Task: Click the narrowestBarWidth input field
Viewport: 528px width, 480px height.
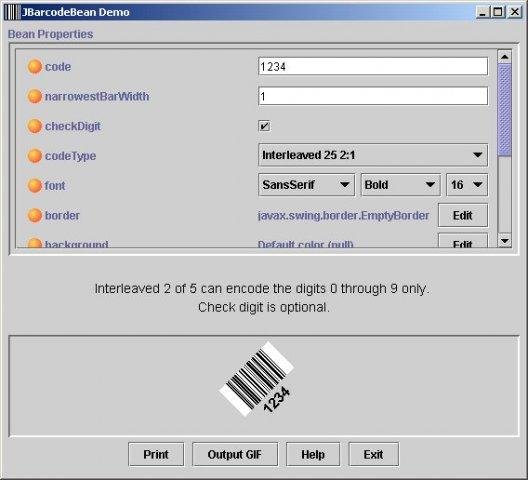Action: 373,96
